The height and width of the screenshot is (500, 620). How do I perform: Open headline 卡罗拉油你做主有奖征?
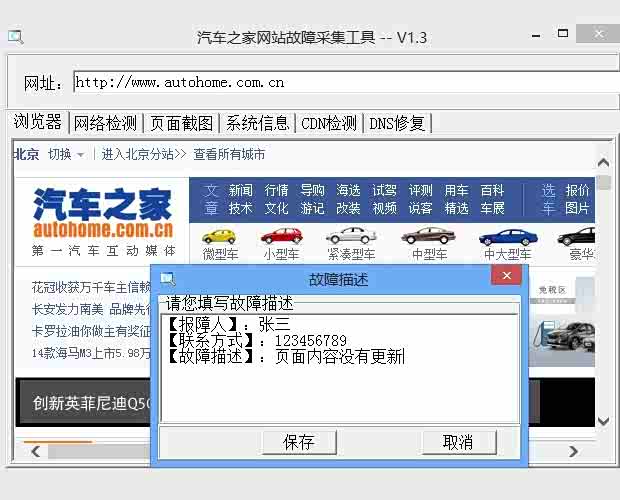pos(91,331)
